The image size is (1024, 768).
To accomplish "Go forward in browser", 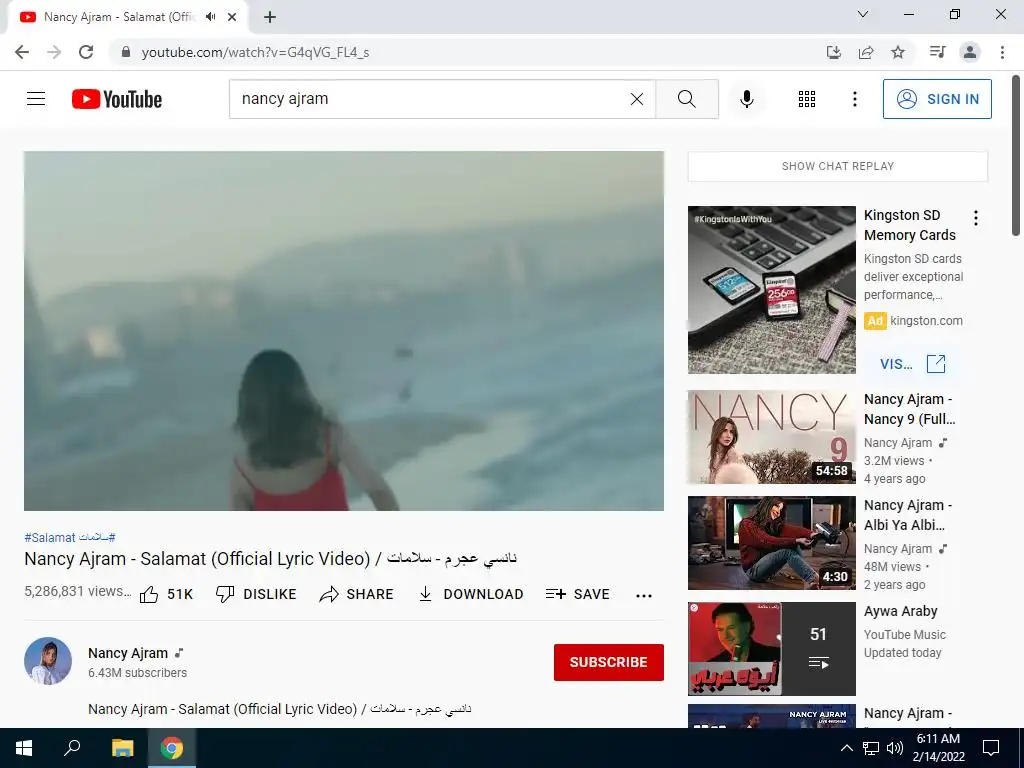I will point(54,52).
